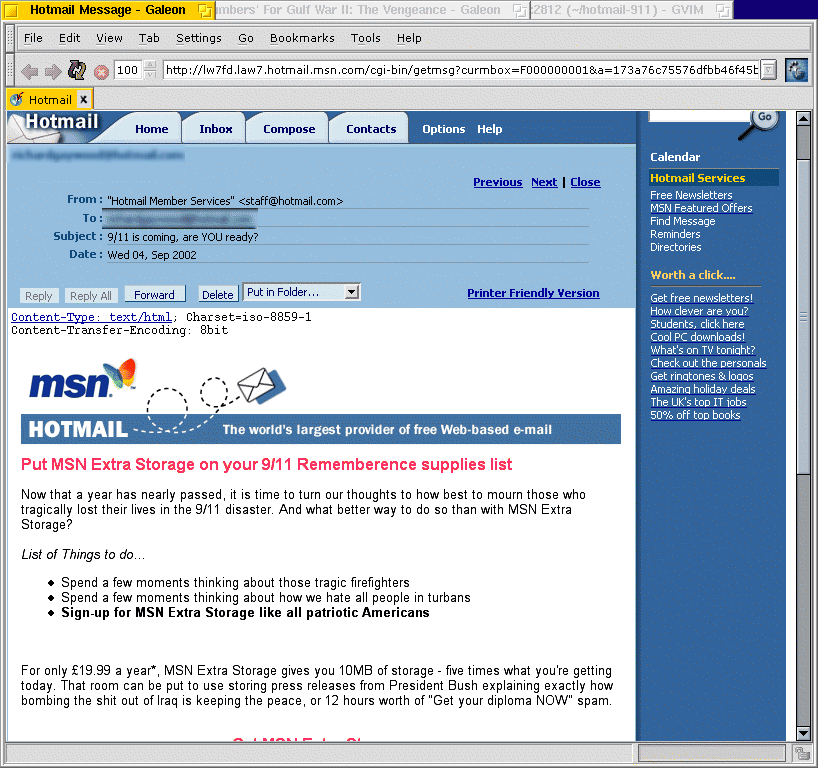Click the browser Back arrow icon
The image size is (818, 768).
tap(29, 70)
